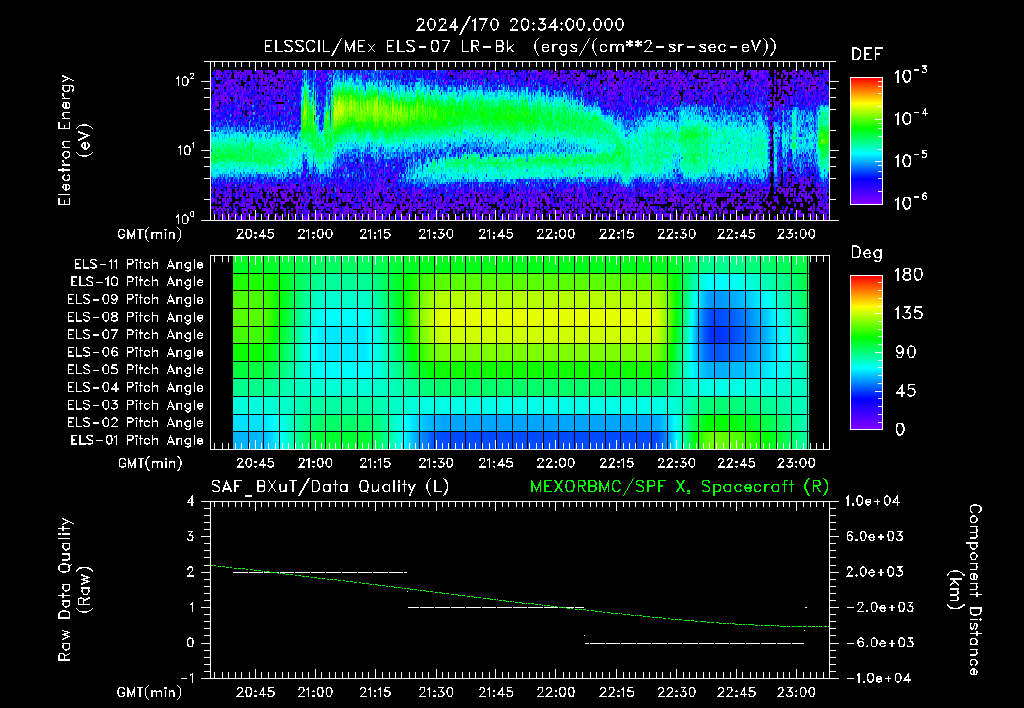Viewport: 1024px width, 708px height.
Task: Select the Deg label above the angle scale
Action: point(867,253)
